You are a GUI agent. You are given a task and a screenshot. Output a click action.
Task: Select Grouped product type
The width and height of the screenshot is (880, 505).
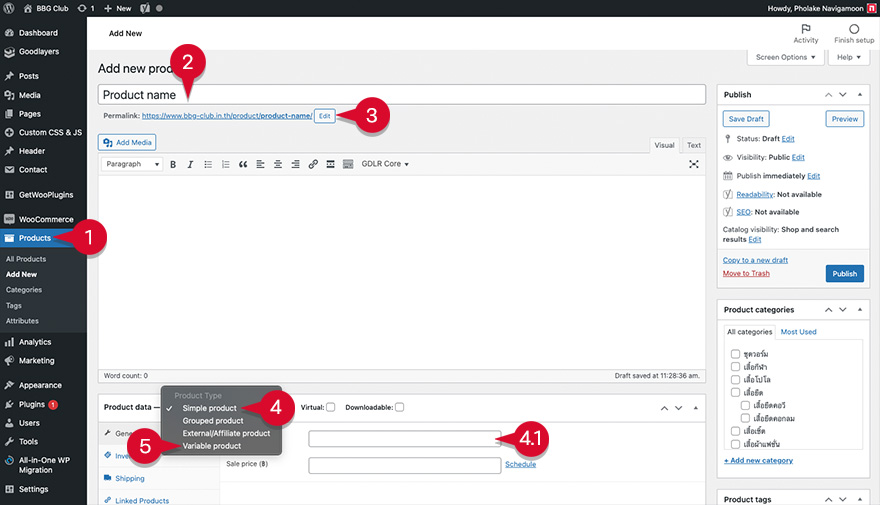(213, 421)
